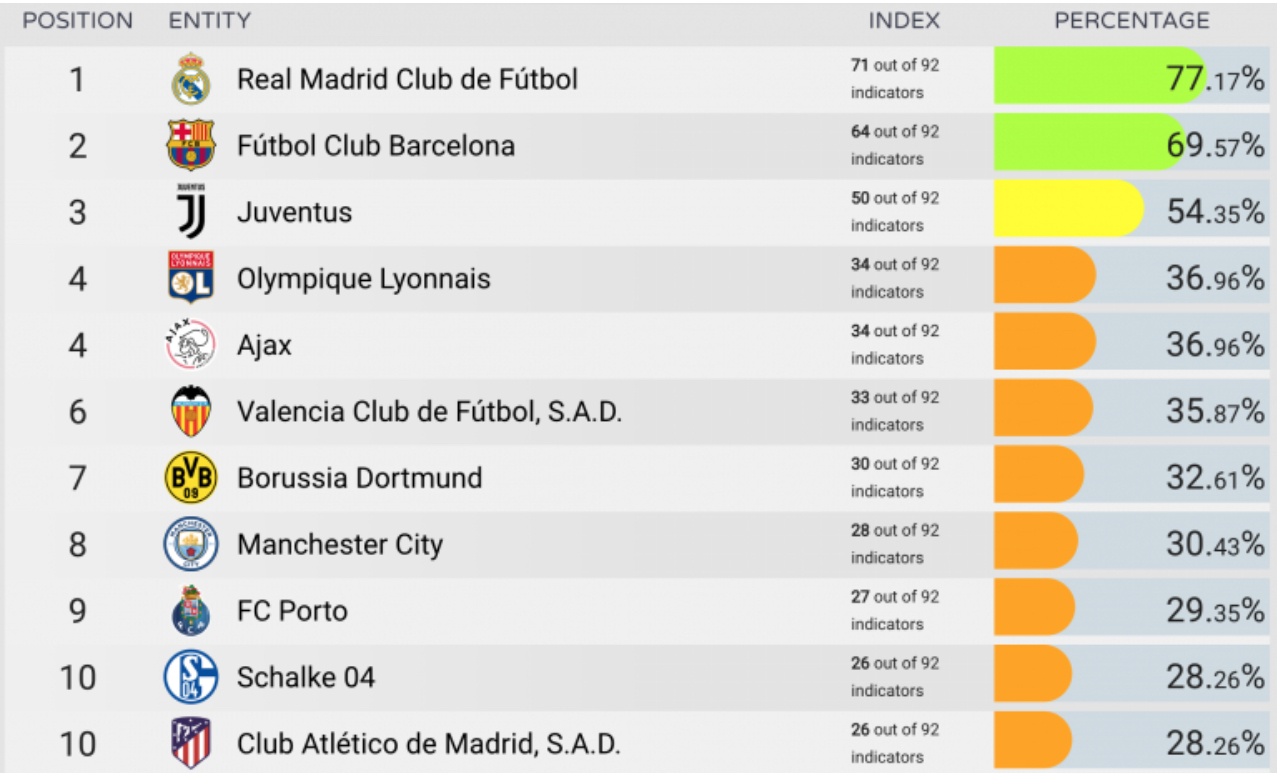Click the Ajax logo icon
The width and height of the screenshot is (1277, 774).
190,345
